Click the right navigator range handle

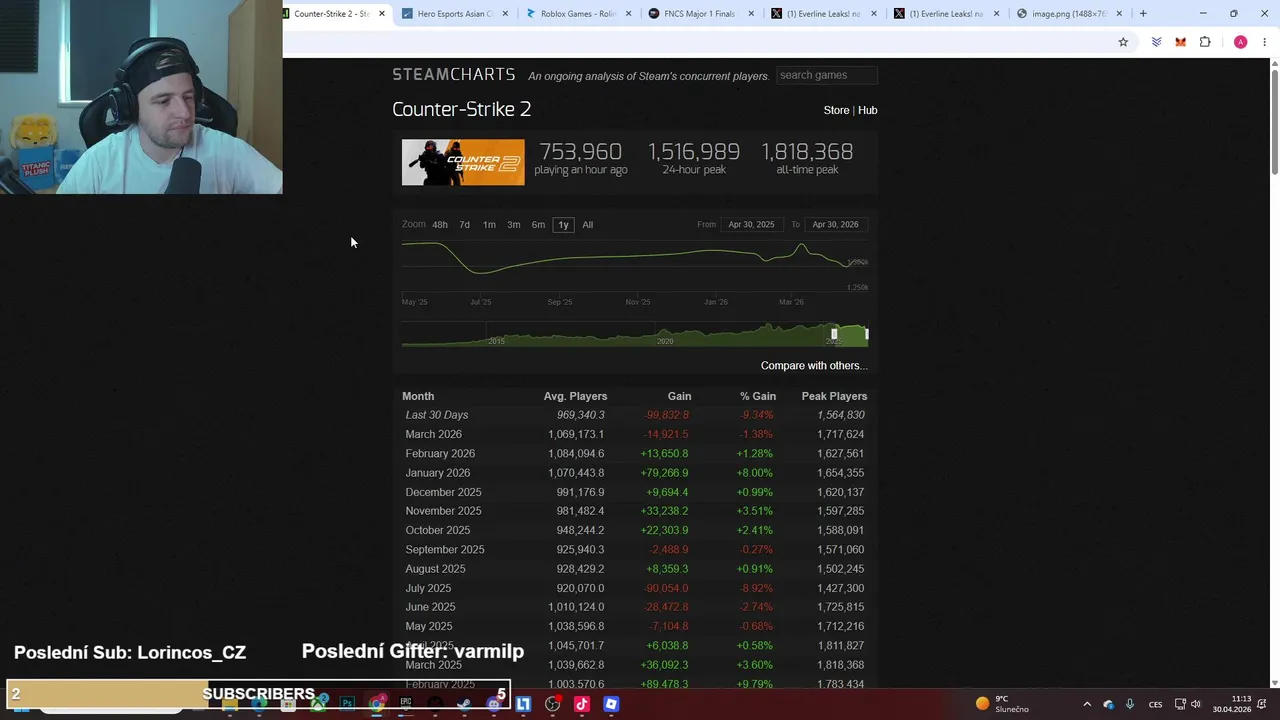866,334
